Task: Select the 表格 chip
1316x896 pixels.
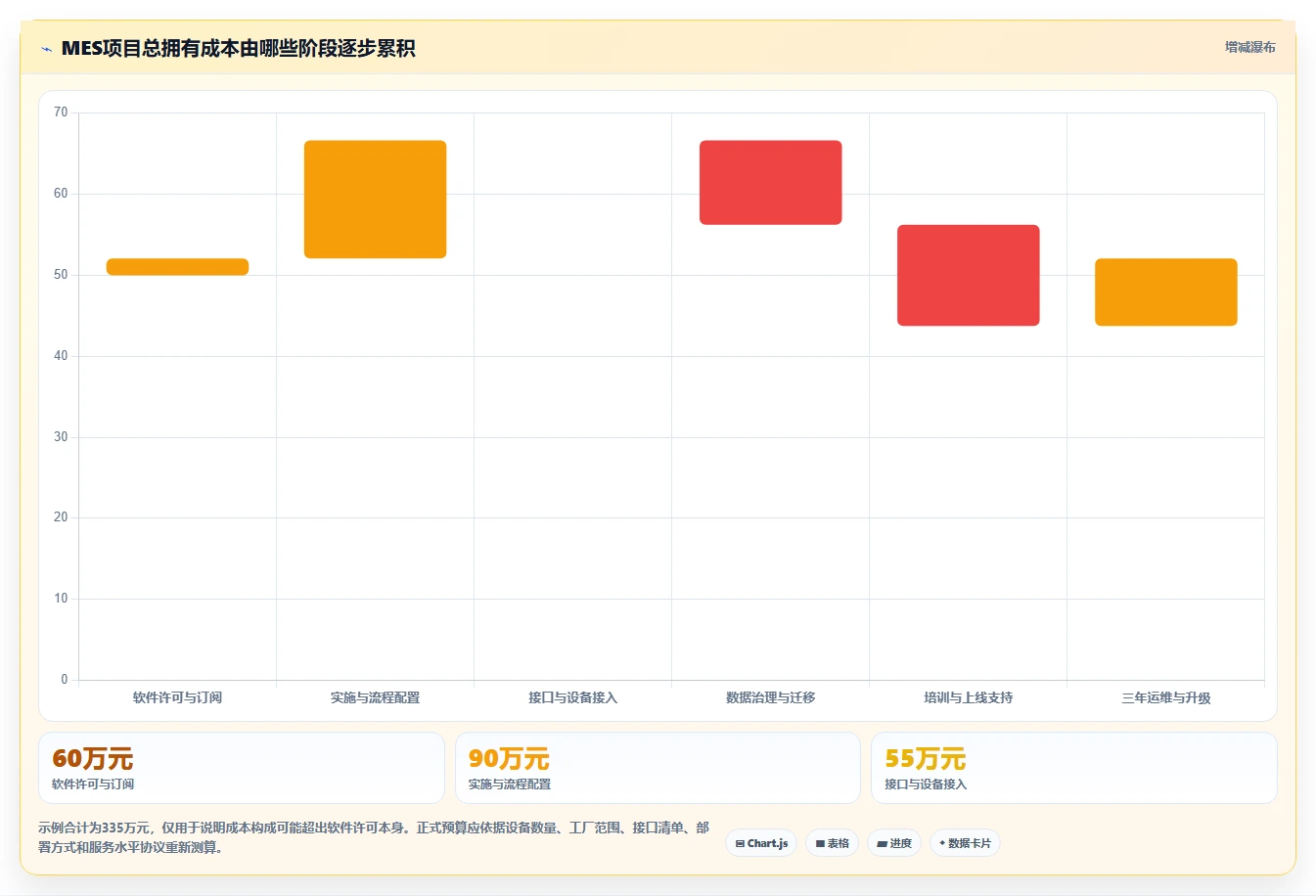Action: click(x=832, y=843)
